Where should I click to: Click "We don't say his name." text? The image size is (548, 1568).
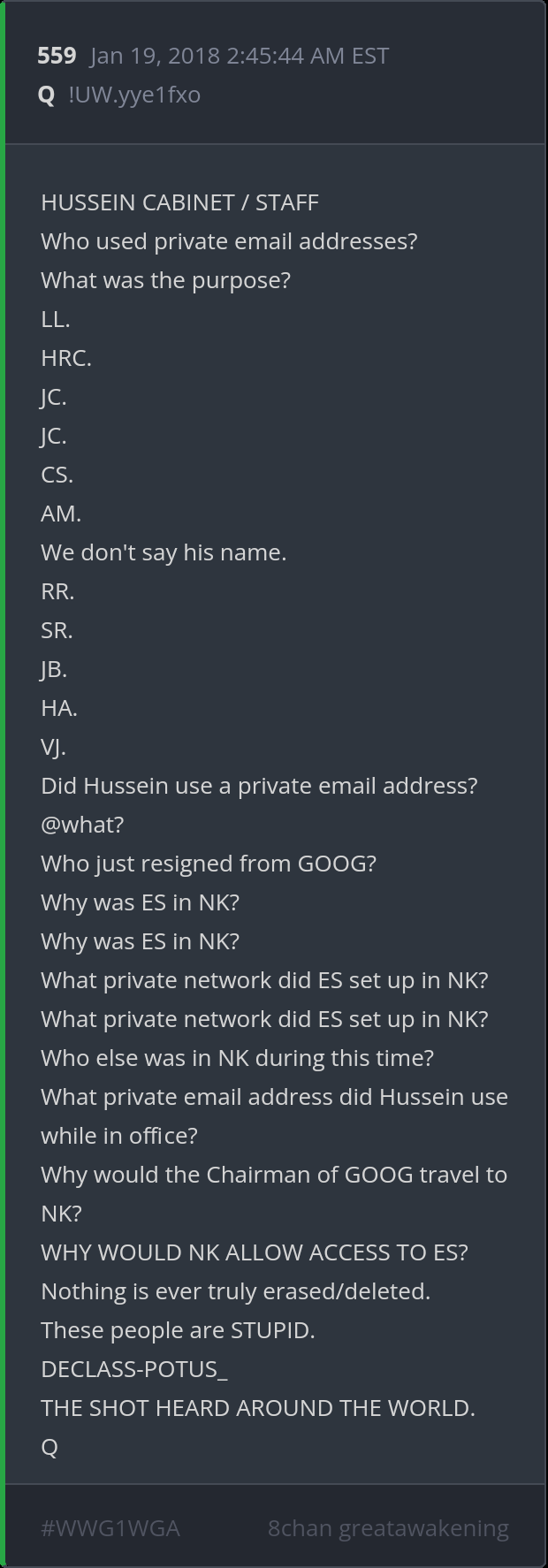click(x=164, y=552)
